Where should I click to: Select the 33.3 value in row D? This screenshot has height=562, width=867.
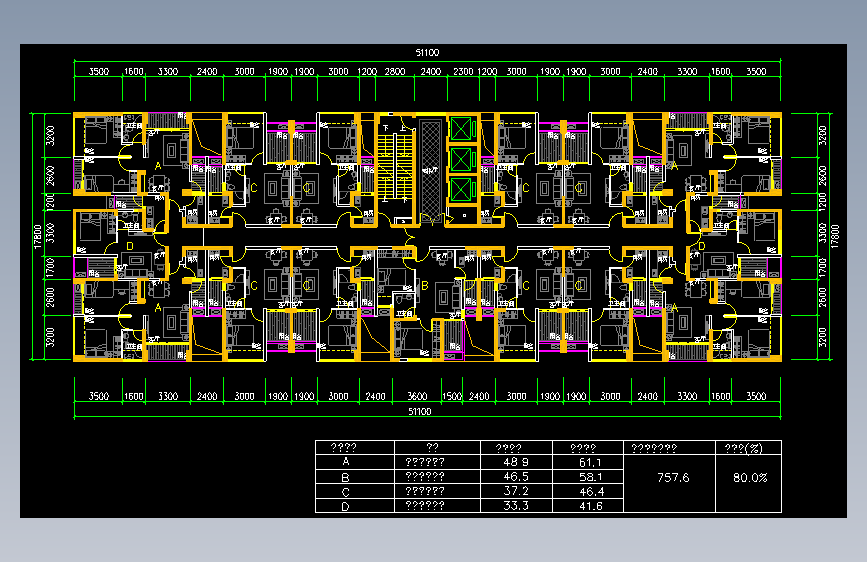pos(516,505)
